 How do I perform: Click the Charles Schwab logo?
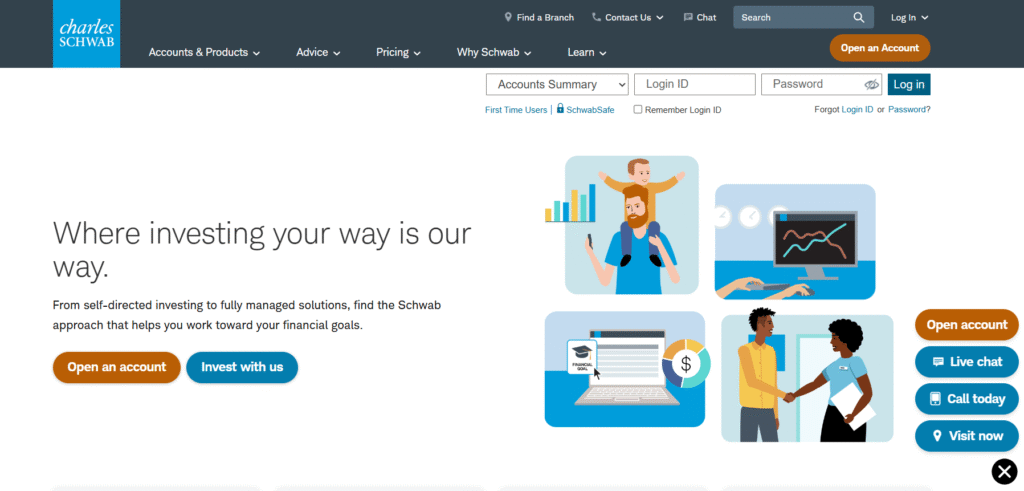[x=86, y=34]
